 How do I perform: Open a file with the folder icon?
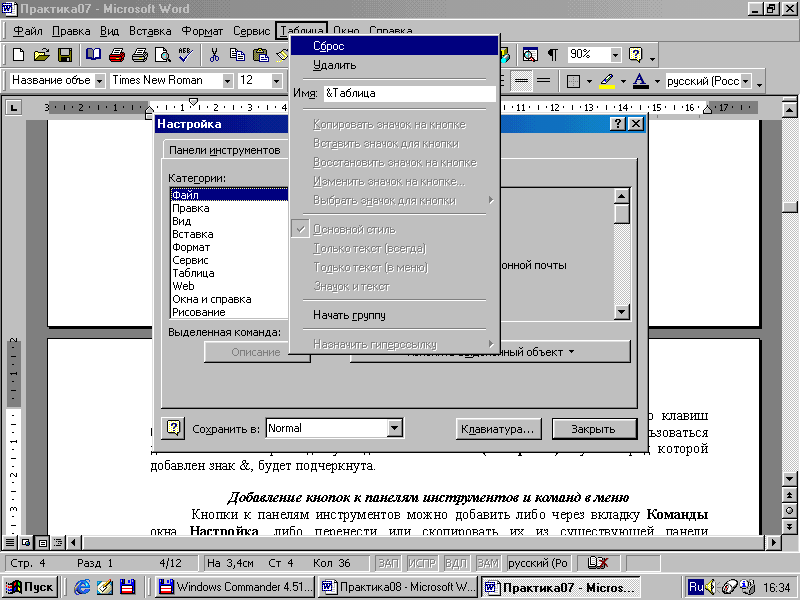click(42, 55)
